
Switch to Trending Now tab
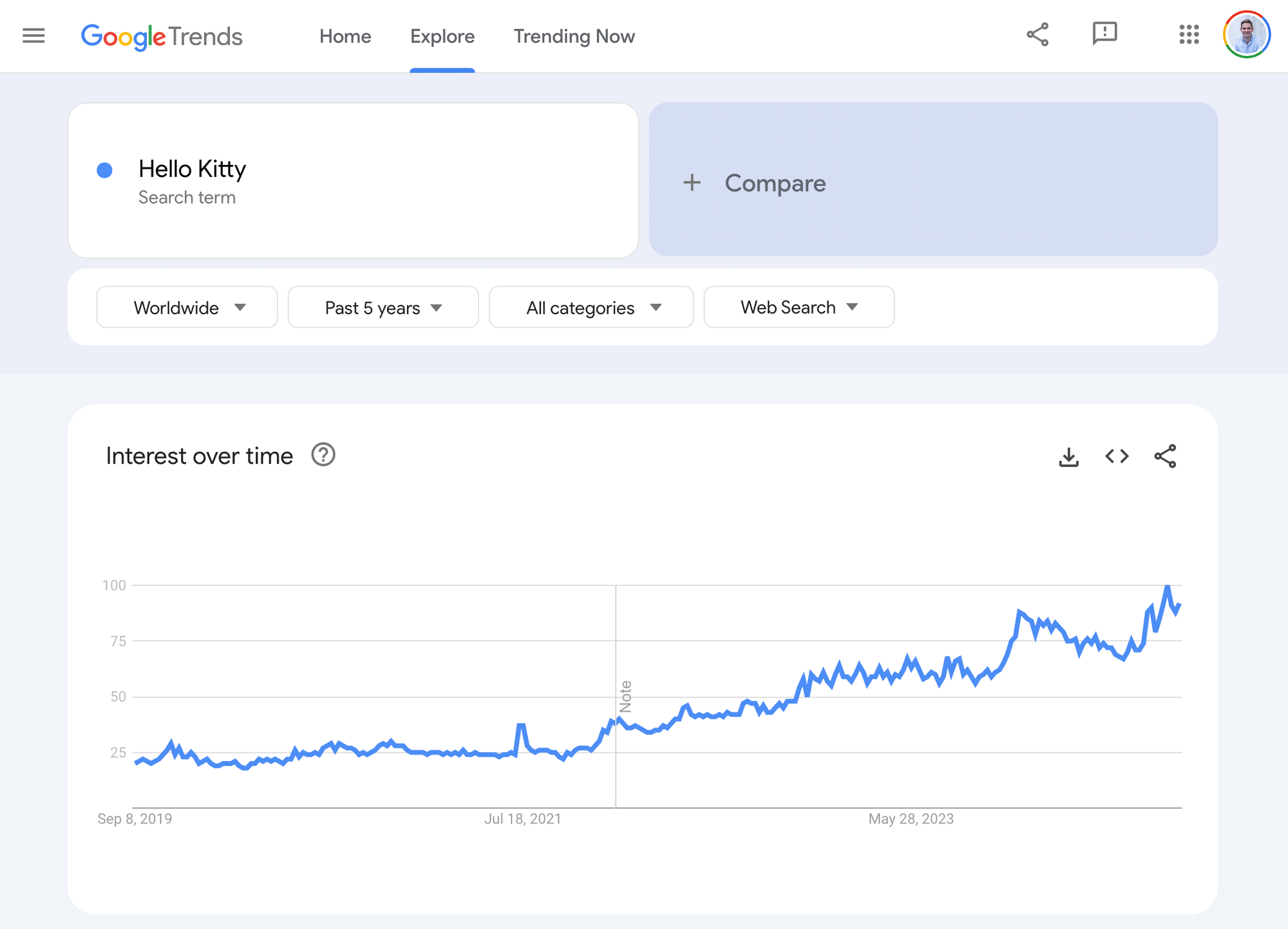pyautogui.click(x=574, y=37)
